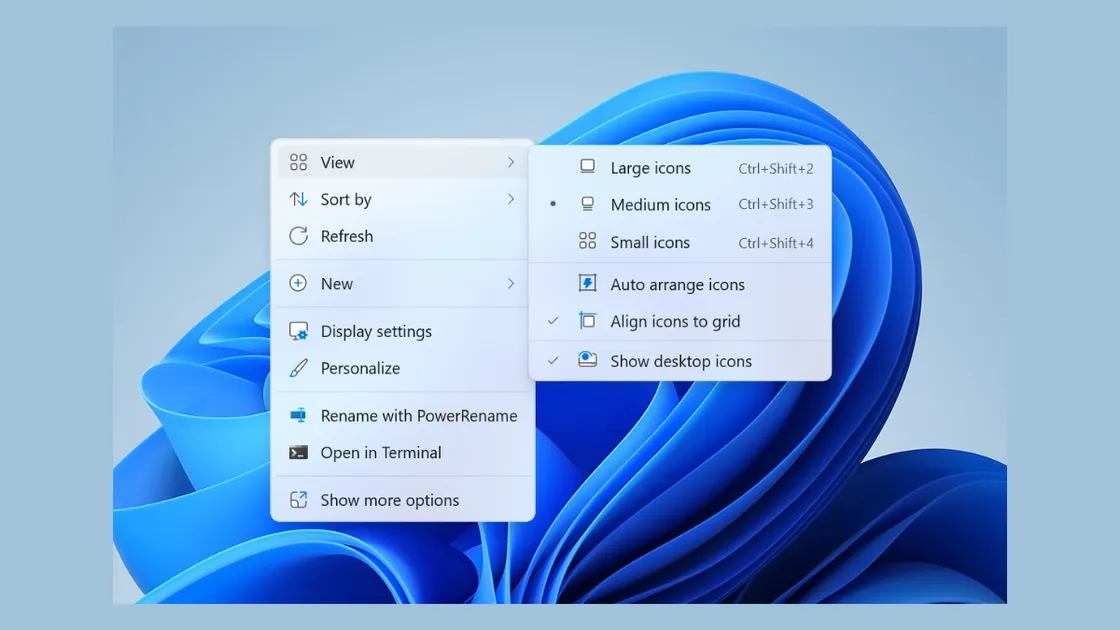
Task: Click the Display settings monitor icon
Action: click(x=298, y=330)
